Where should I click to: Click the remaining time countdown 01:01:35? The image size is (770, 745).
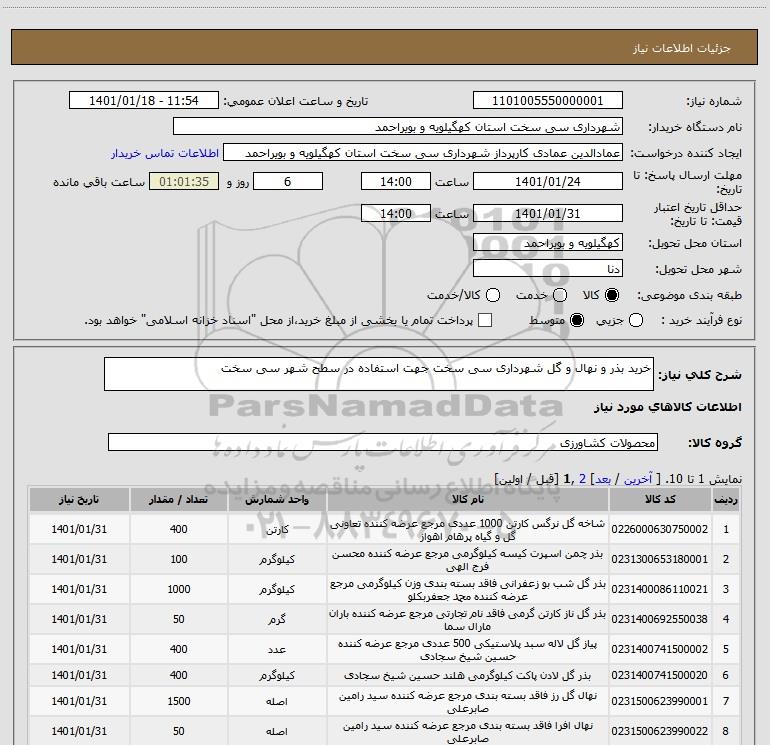click(184, 181)
